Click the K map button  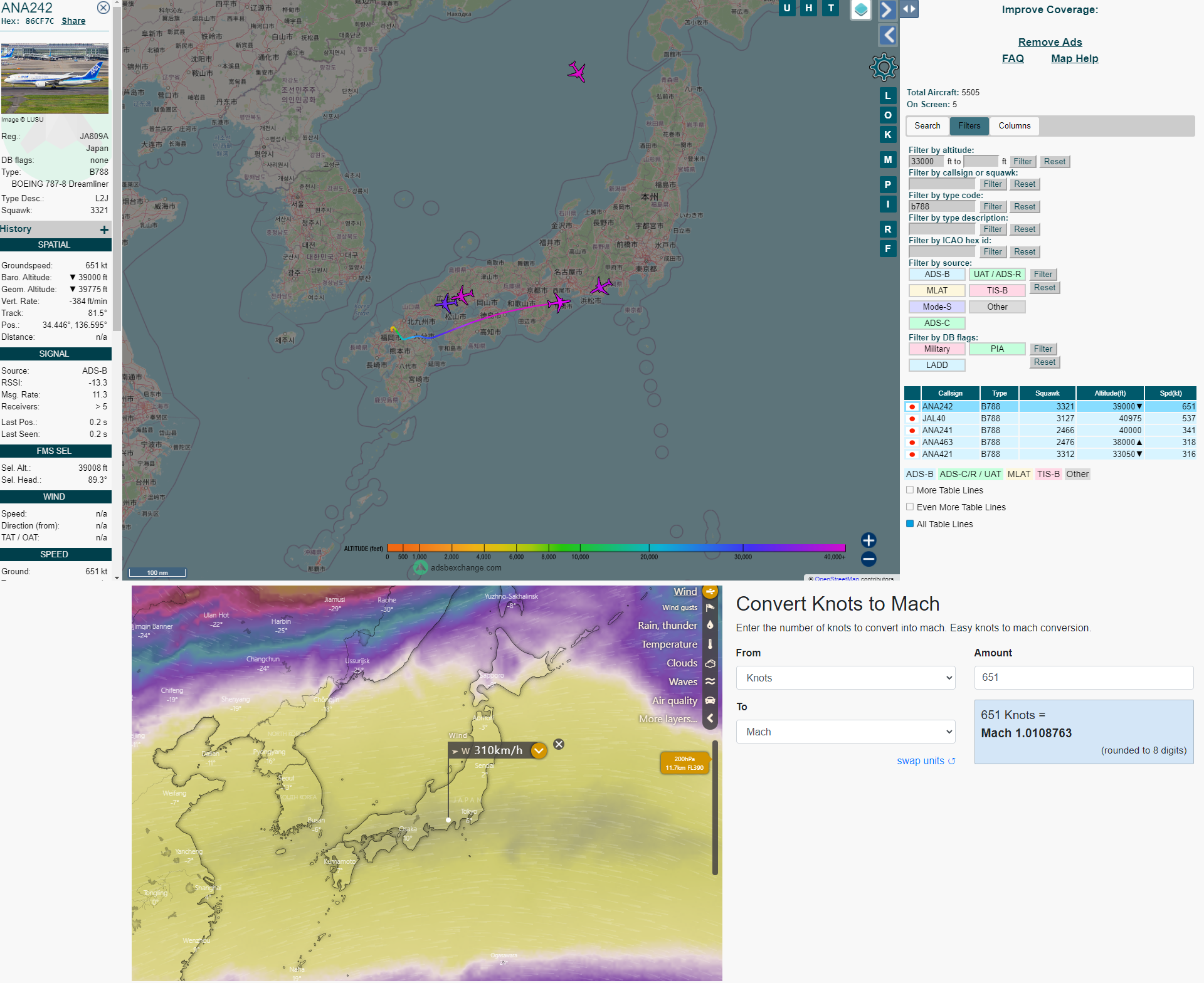[x=888, y=135]
